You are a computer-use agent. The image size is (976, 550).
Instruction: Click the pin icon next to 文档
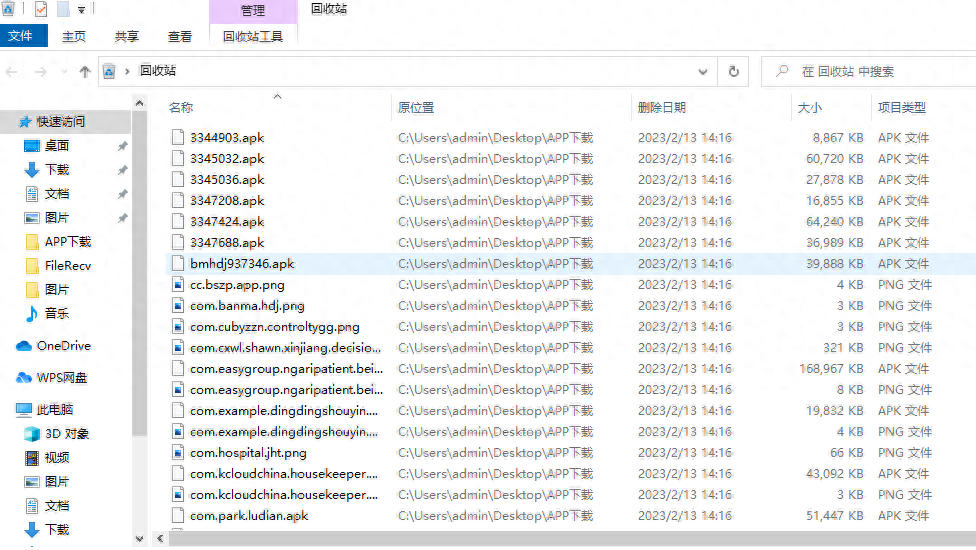pos(123,194)
